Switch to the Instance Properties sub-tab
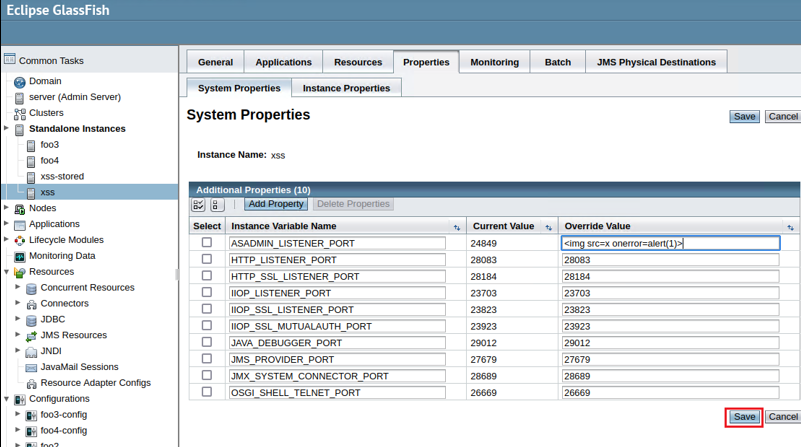 click(x=346, y=88)
